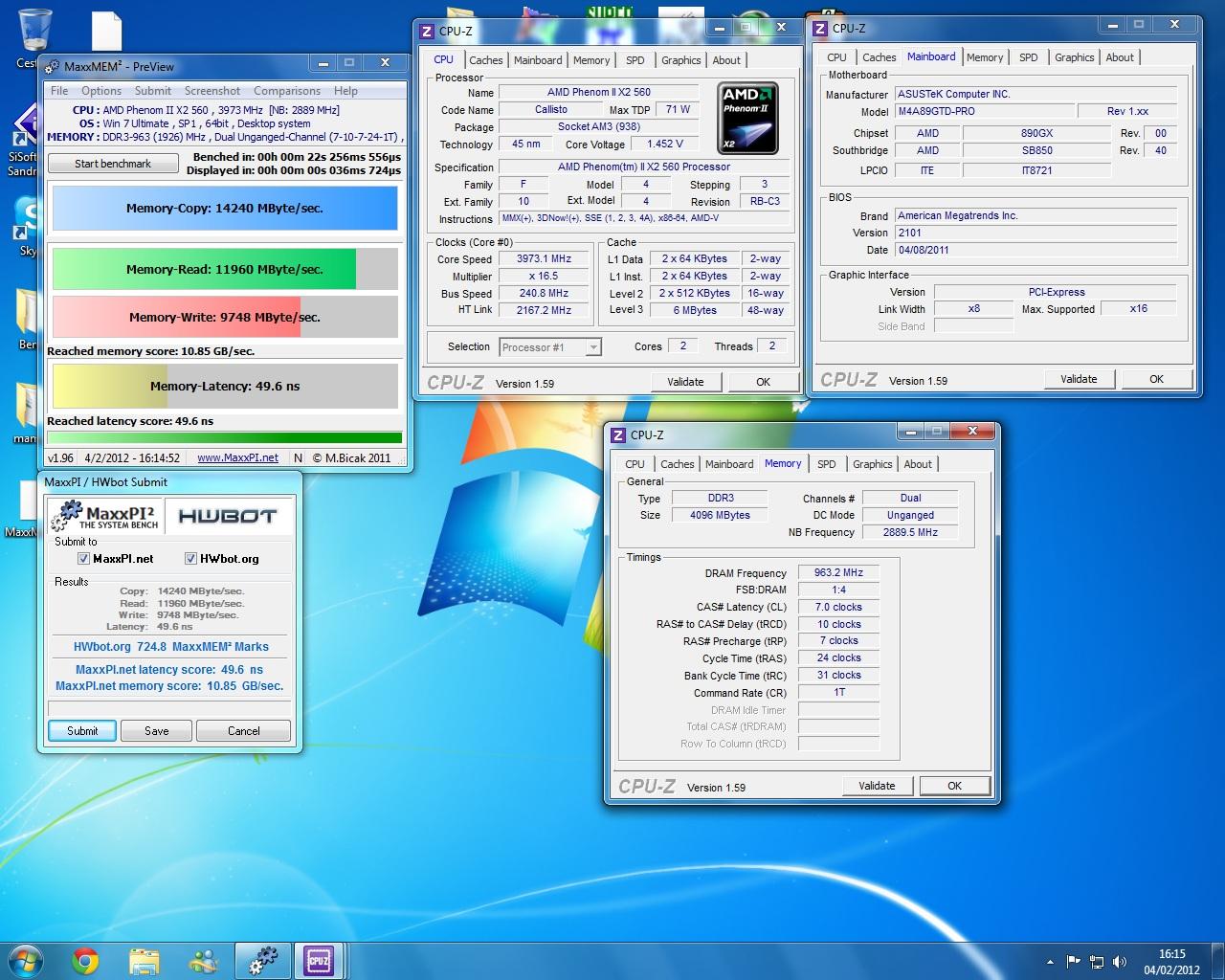Click the Memory-Write result bar
The width and height of the screenshot is (1225, 980).
coord(225,317)
